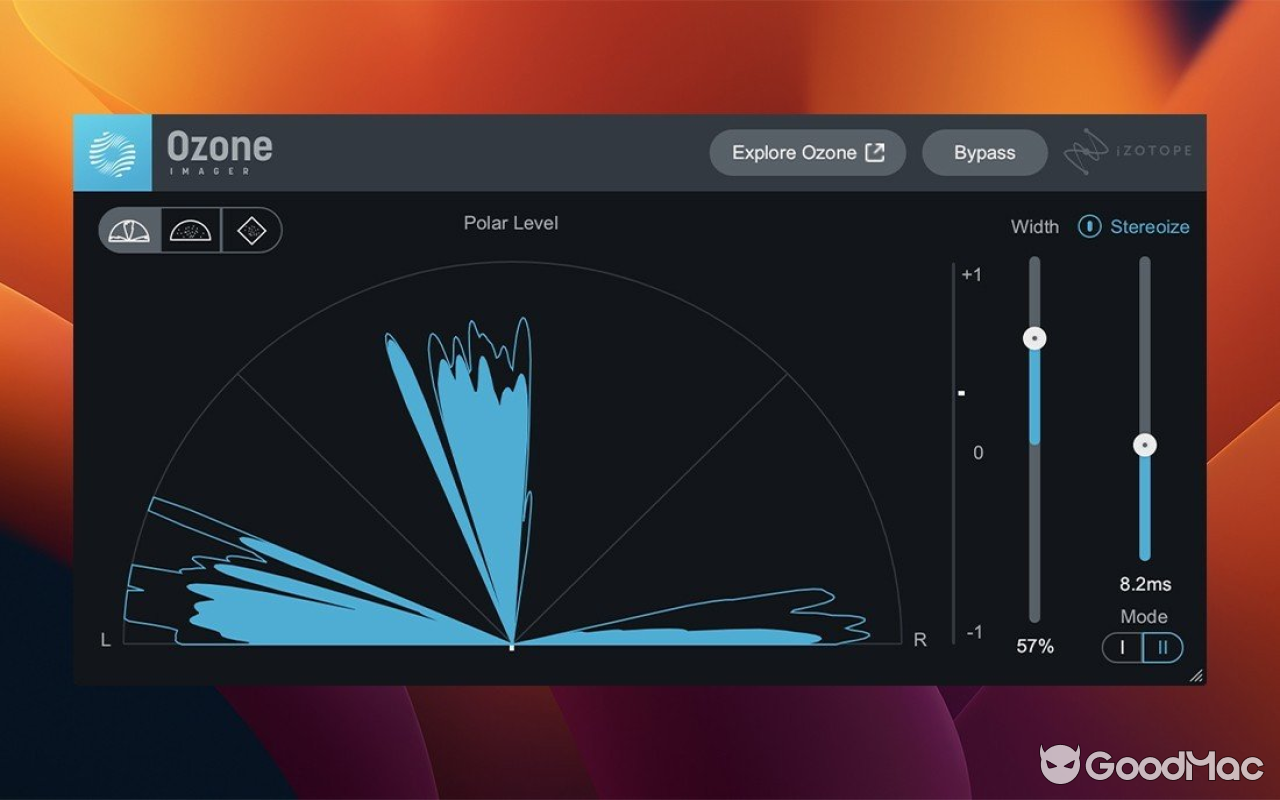The image size is (1280, 800).
Task: Click the Stereoize delay slider handle
Action: click(1143, 445)
